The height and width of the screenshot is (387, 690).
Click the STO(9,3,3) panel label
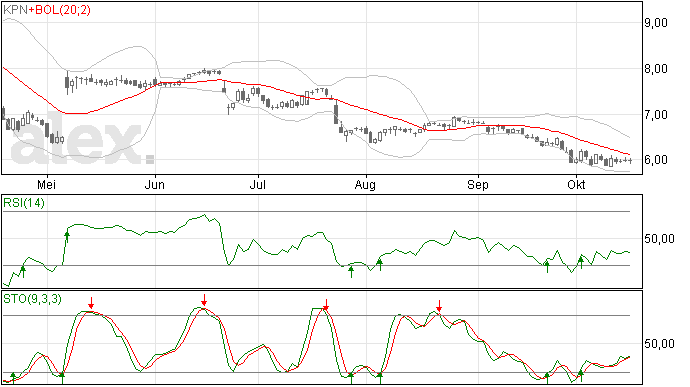click(32, 299)
